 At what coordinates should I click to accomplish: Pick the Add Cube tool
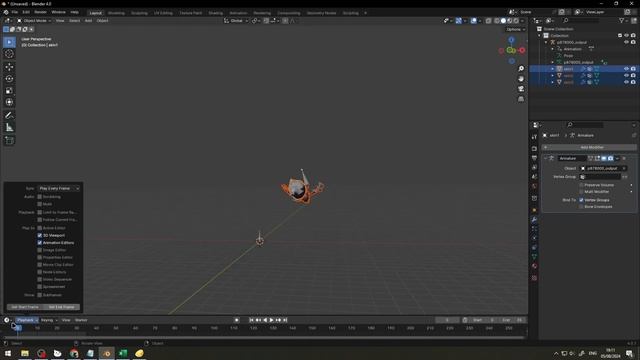tap(9, 140)
